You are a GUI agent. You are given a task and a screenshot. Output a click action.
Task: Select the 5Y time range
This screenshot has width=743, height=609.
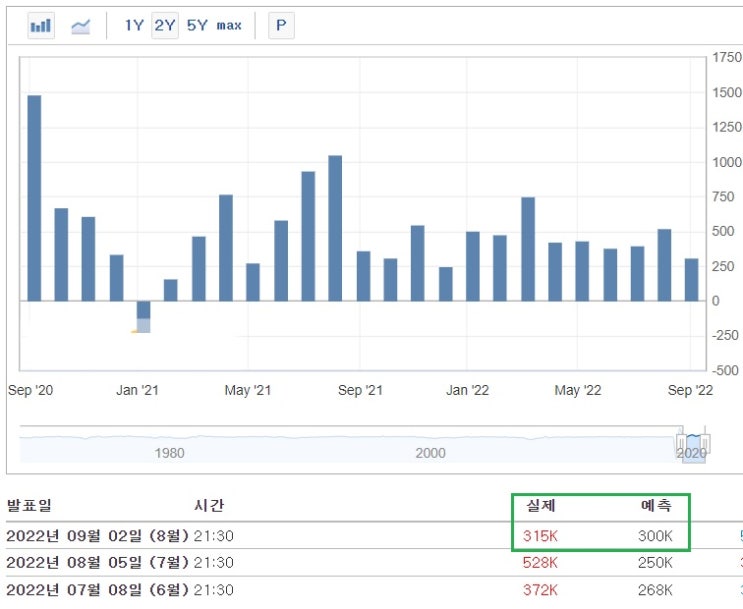pyautogui.click(x=197, y=25)
